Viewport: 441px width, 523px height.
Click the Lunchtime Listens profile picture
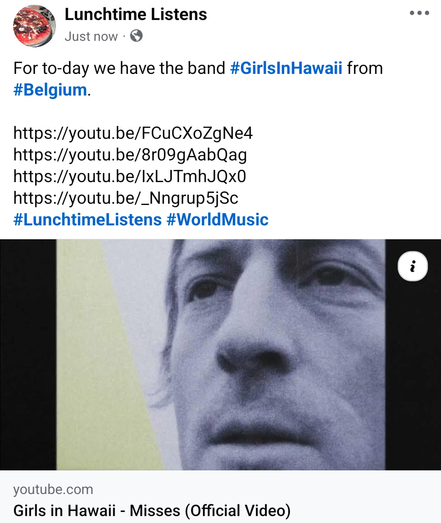(34, 26)
